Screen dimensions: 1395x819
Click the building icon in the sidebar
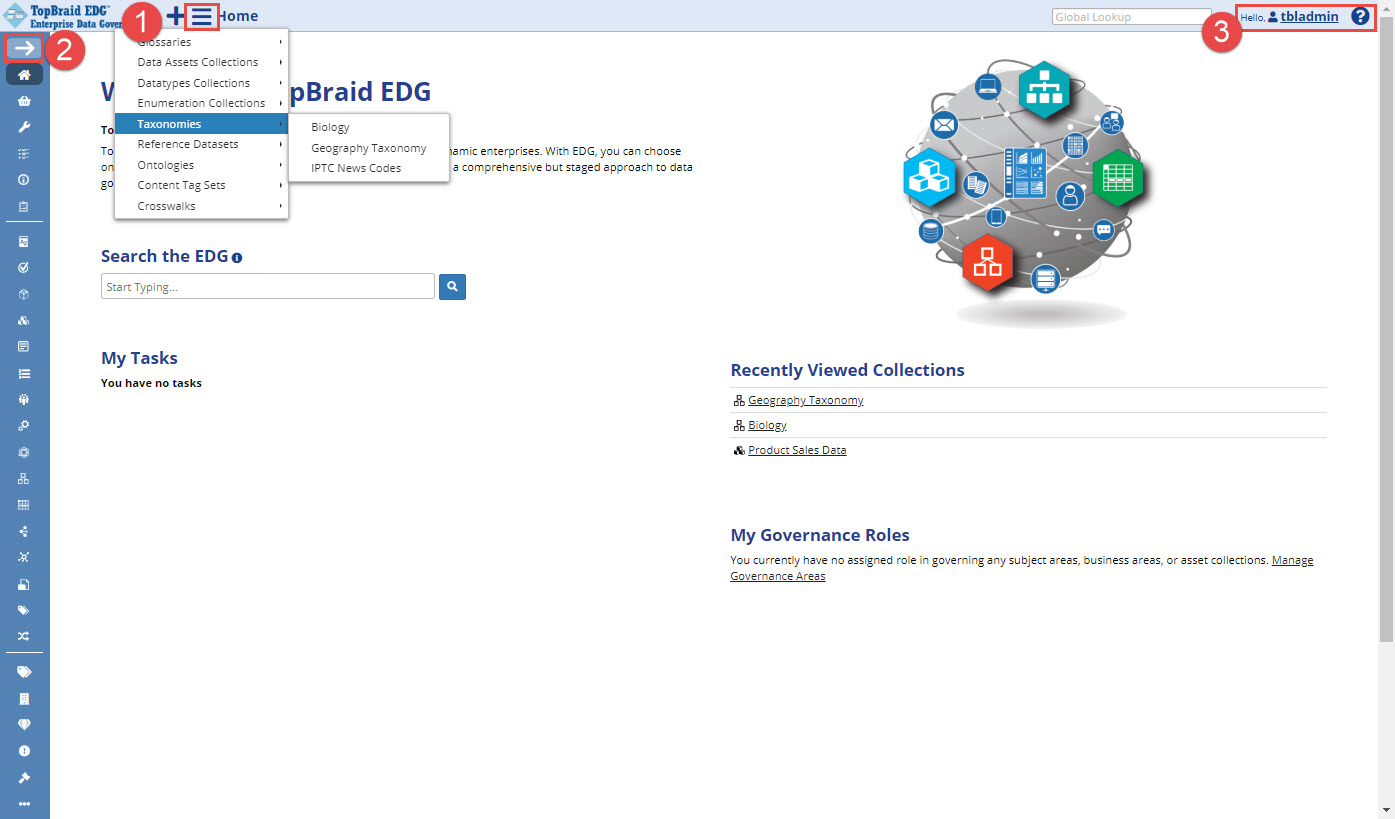tap(24, 698)
